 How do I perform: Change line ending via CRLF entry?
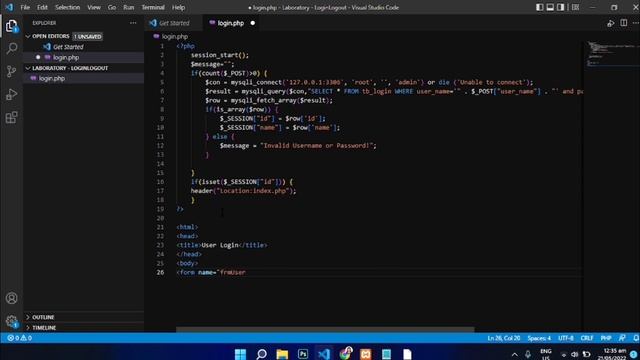[x=587, y=338]
